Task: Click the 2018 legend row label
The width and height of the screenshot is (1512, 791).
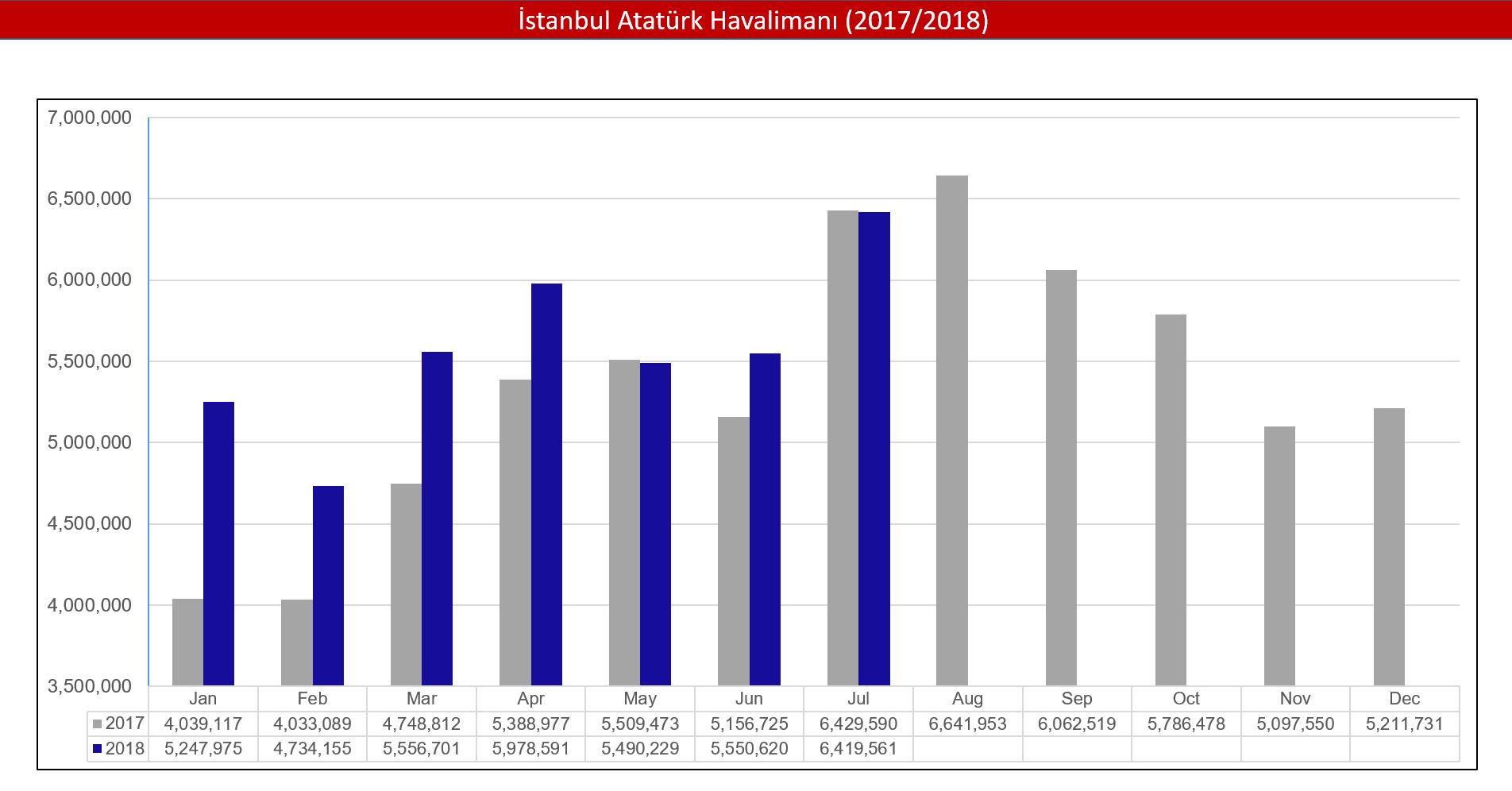Action: point(125,748)
